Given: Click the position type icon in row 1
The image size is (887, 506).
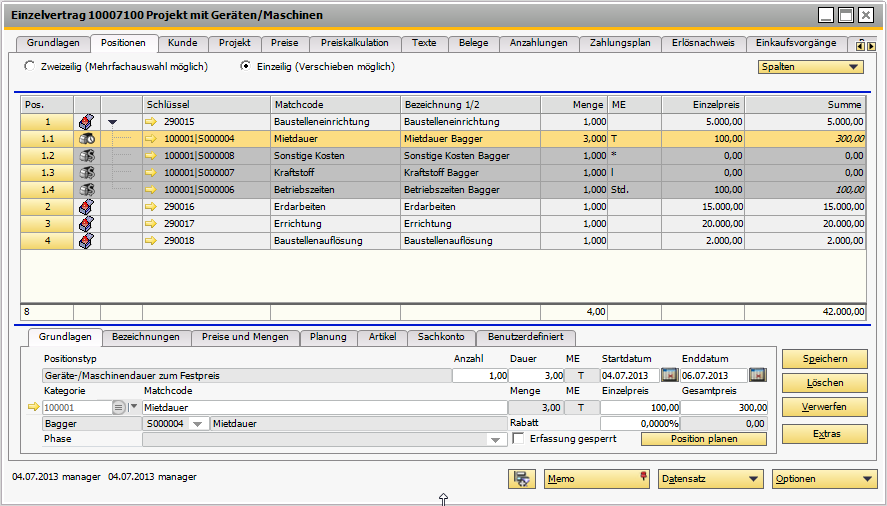Looking at the screenshot, I should (x=87, y=122).
